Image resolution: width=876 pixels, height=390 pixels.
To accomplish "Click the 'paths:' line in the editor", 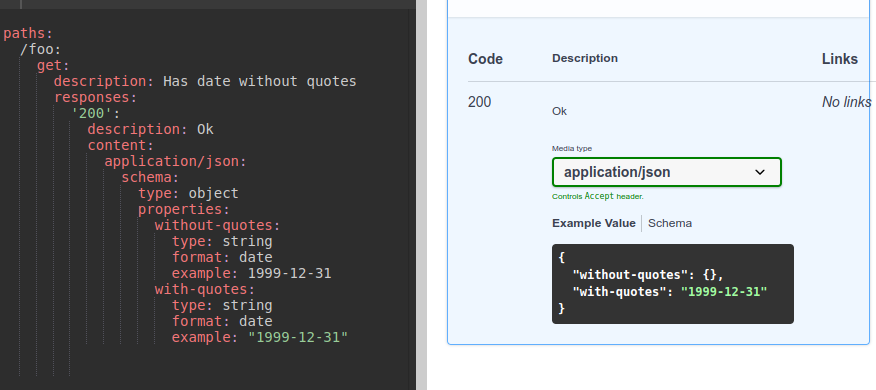I will (x=28, y=34).
